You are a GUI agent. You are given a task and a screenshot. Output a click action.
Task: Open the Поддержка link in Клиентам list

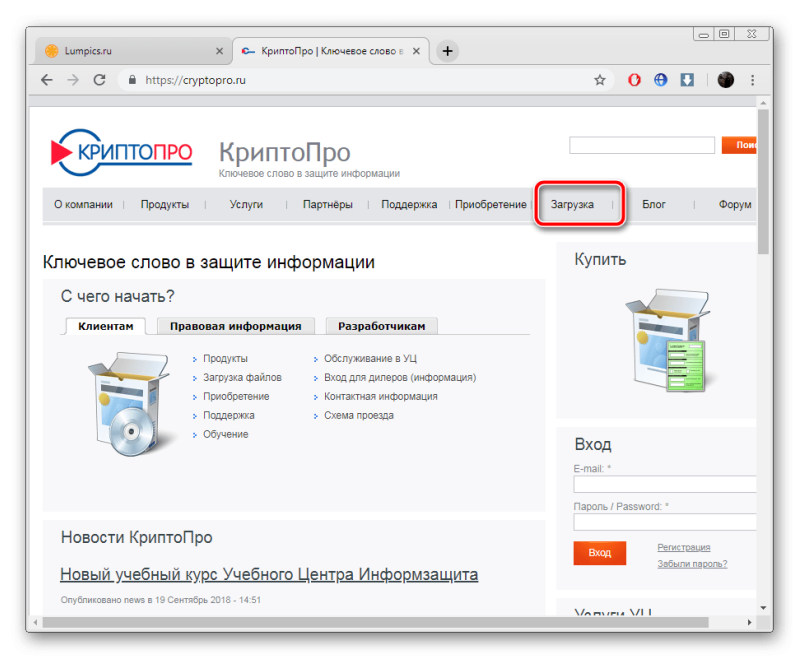[229, 415]
